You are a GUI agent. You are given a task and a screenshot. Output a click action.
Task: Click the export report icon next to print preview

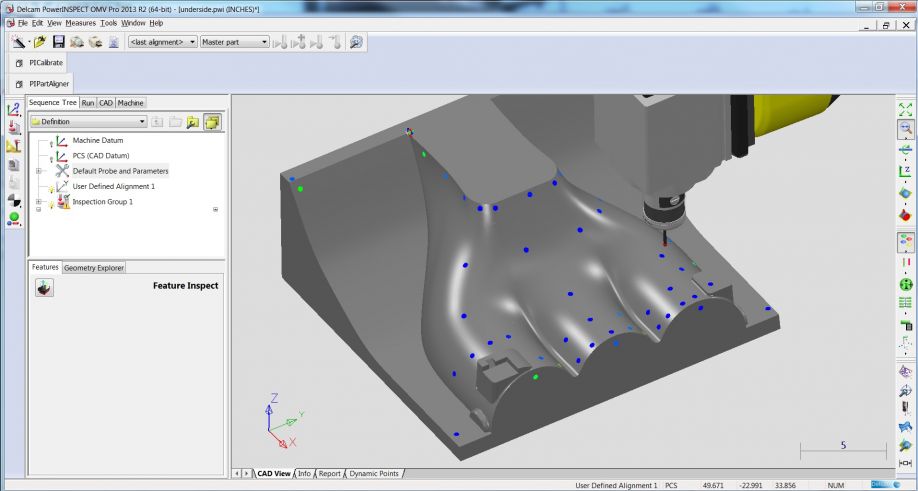point(95,42)
